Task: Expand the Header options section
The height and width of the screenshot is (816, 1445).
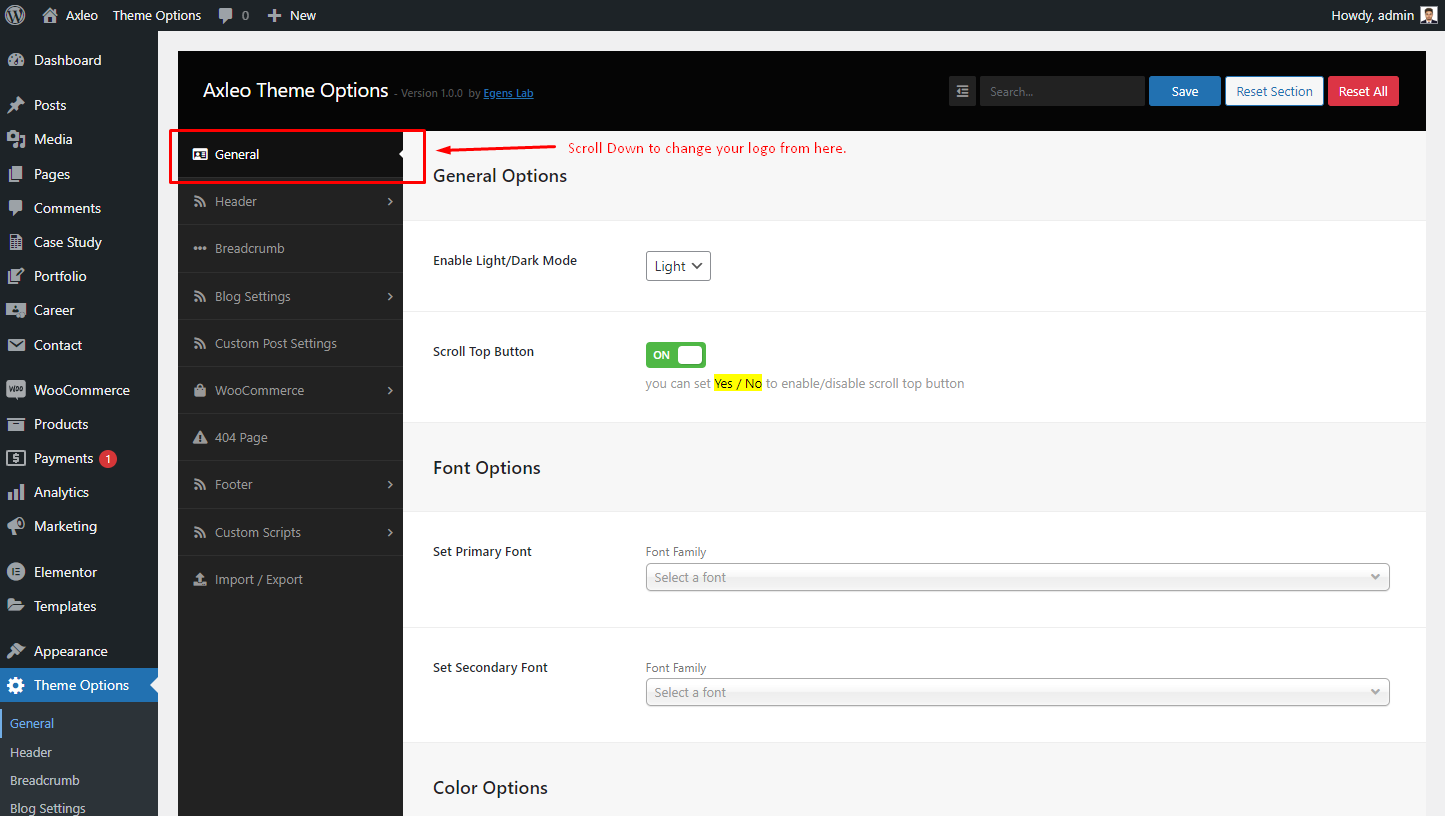Action: click(x=290, y=201)
